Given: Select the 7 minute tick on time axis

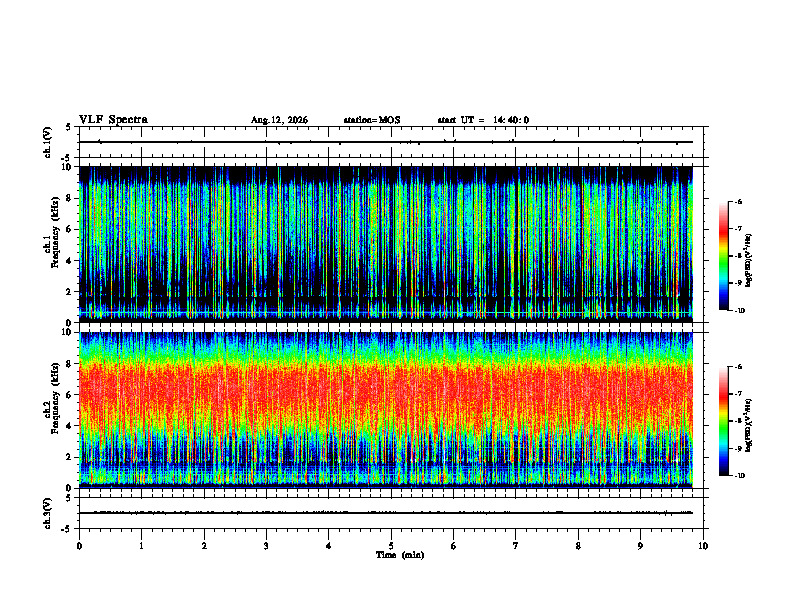Looking at the screenshot, I should (516, 546).
